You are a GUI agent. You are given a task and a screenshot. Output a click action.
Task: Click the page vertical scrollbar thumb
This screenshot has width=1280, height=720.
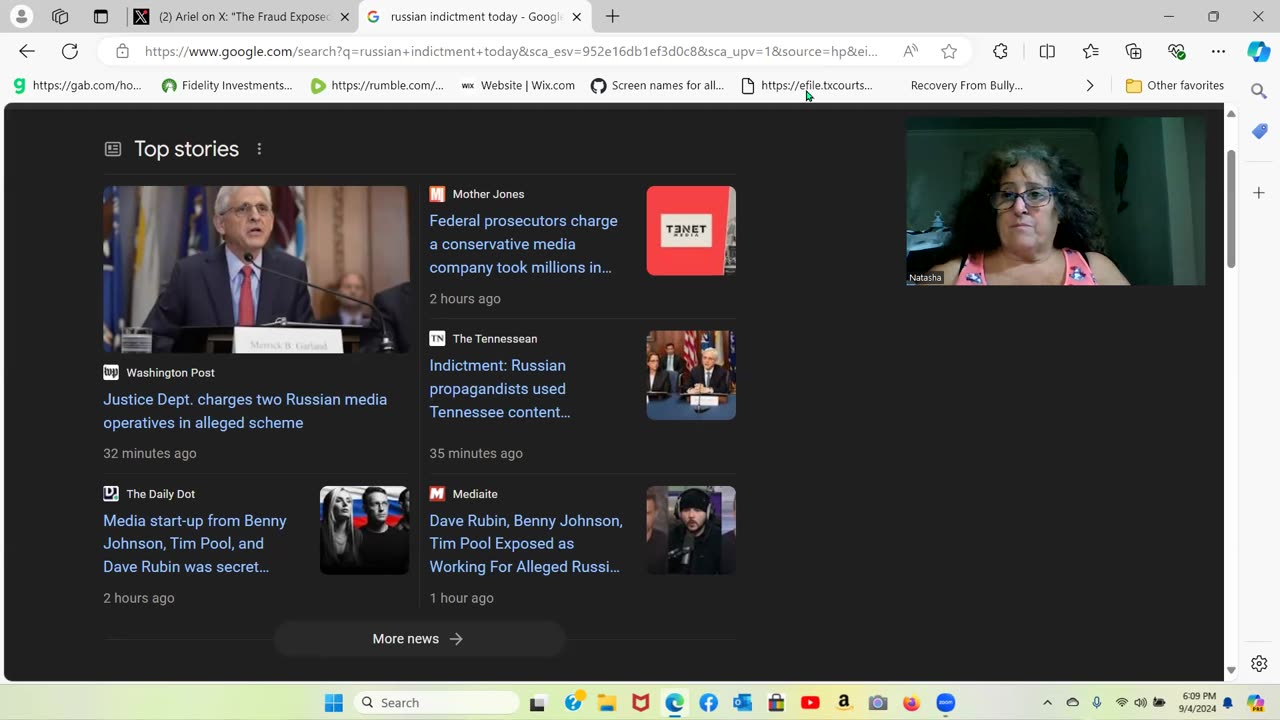(x=1231, y=208)
